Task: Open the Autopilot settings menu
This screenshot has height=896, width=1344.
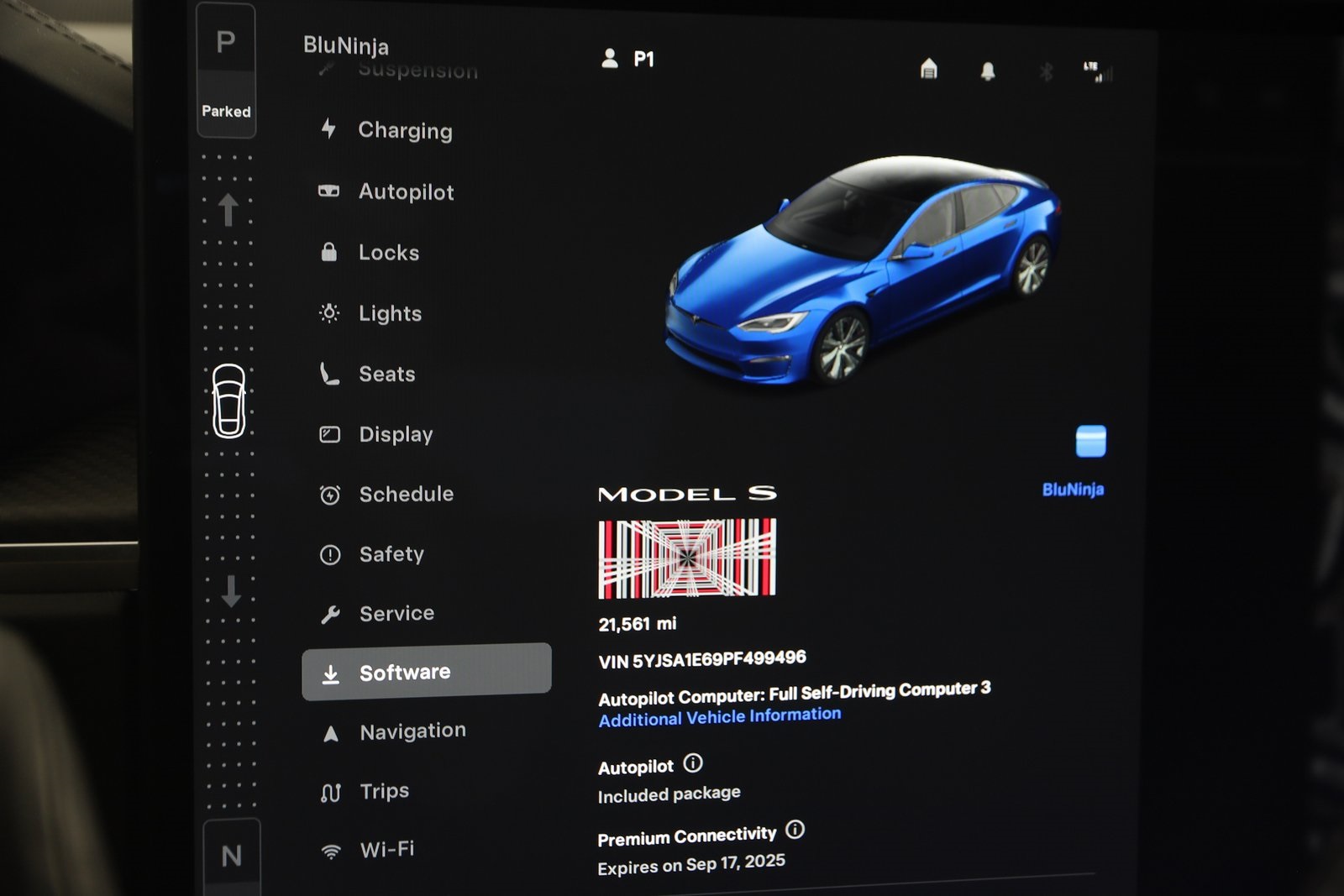Action: click(x=406, y=191)
